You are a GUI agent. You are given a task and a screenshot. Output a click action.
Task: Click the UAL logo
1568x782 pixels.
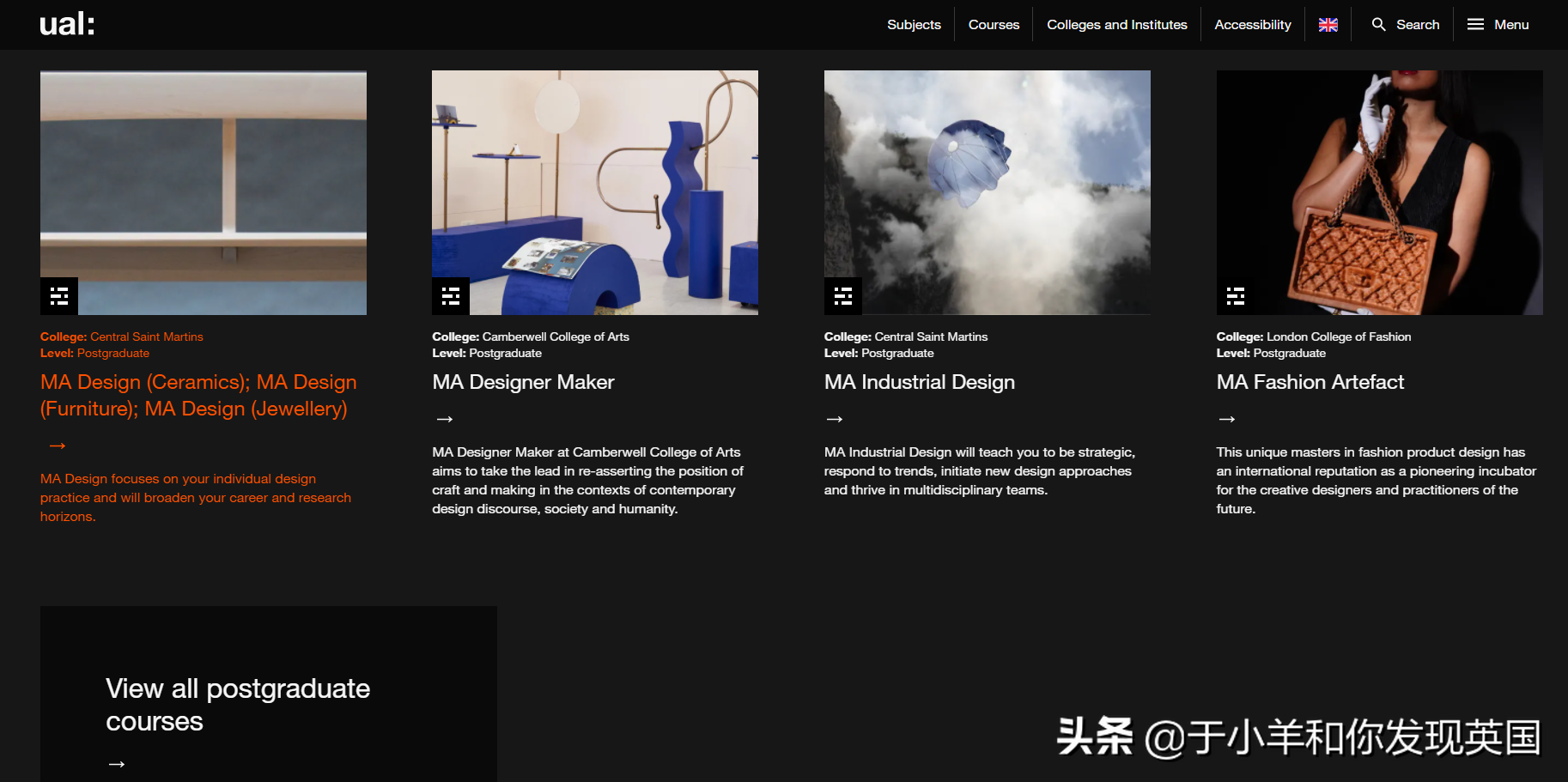click(x=67, y=24)
